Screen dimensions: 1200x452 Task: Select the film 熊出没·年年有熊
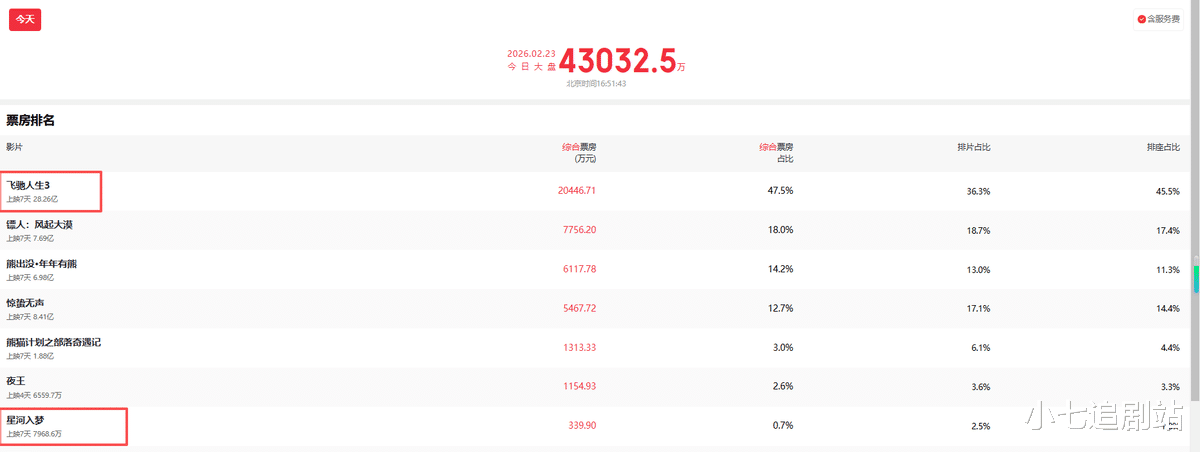[x=41, y=264]
